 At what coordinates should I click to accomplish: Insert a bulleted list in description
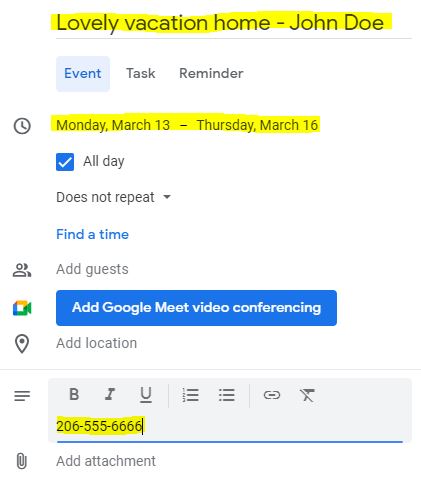[227, 395]
